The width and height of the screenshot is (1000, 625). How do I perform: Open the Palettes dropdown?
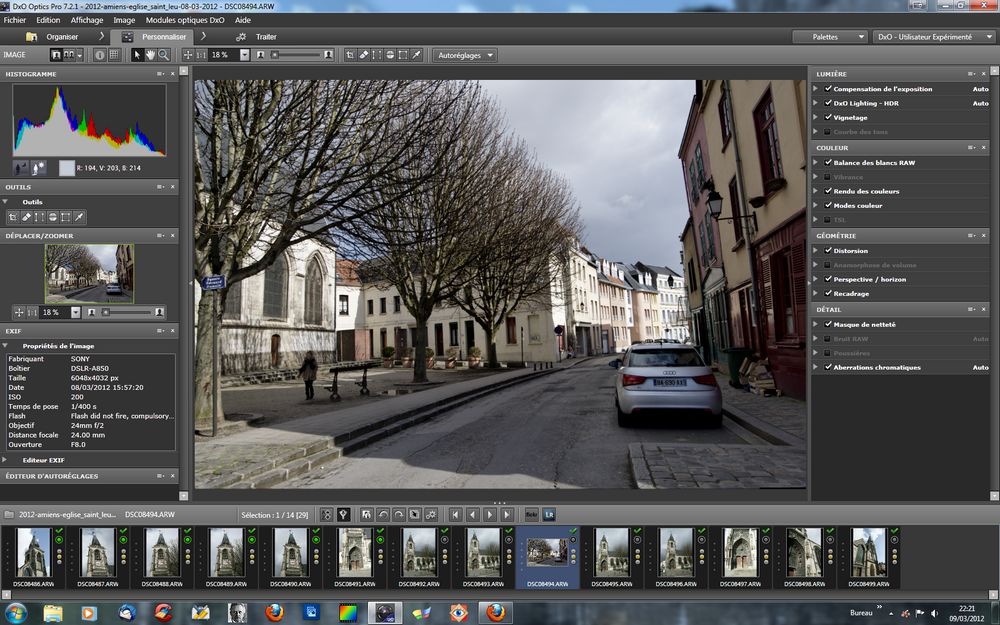[x=830, y=37]
